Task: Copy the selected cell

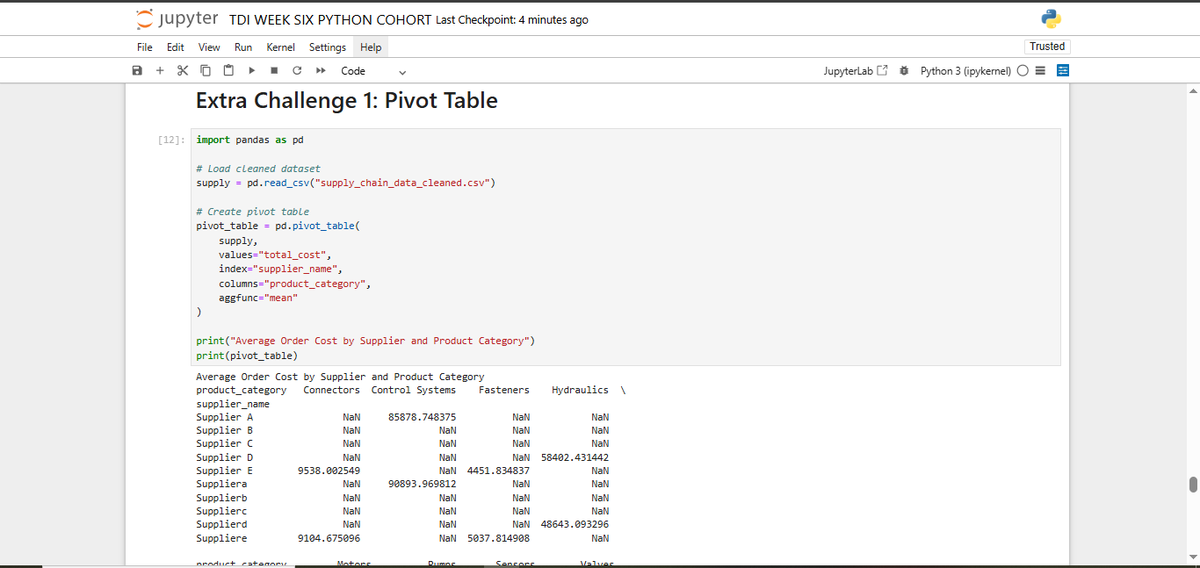Action: pyautogui.click(x=205, y=71)
